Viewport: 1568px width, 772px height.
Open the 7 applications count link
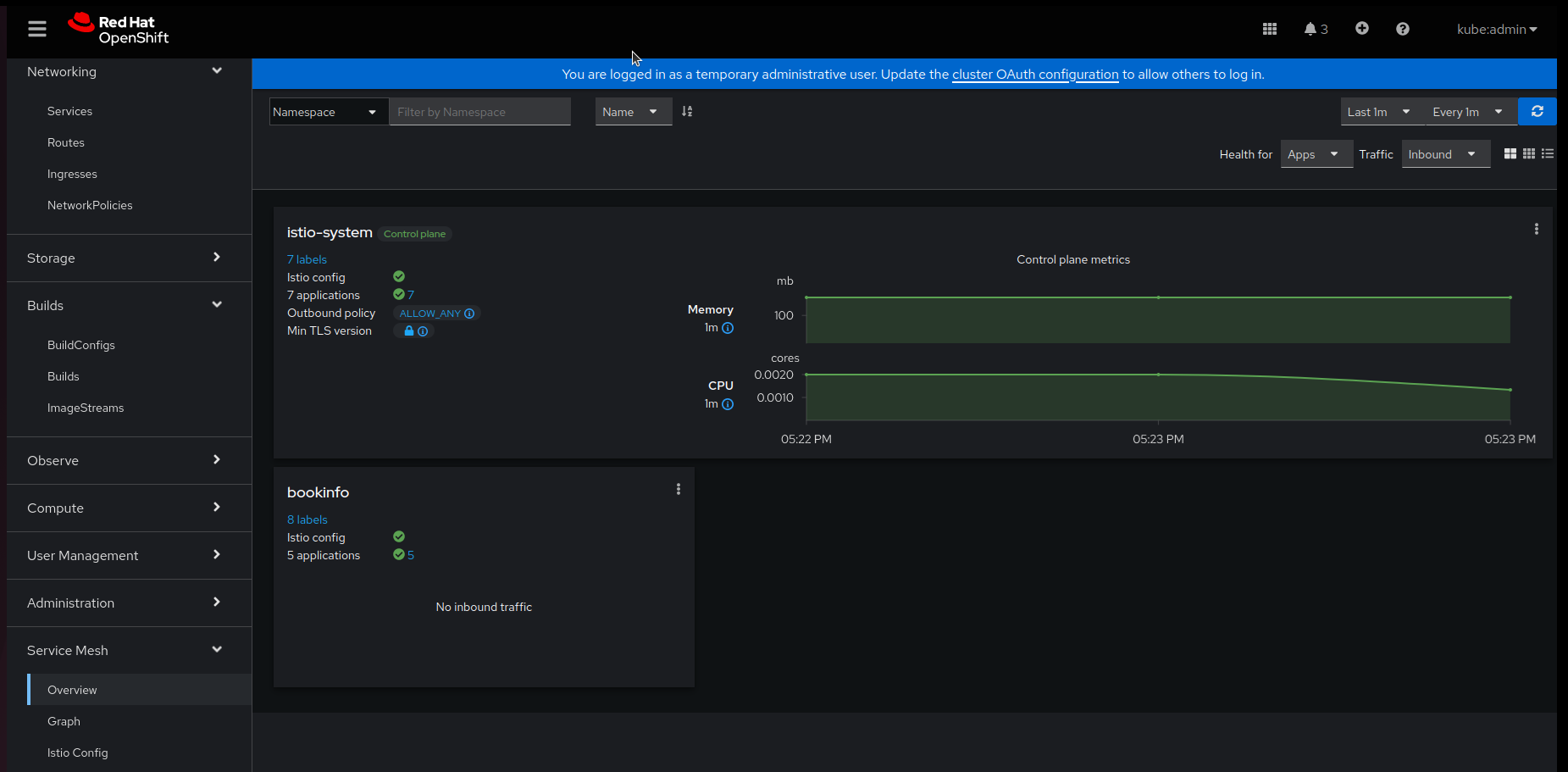coord(411,295)
